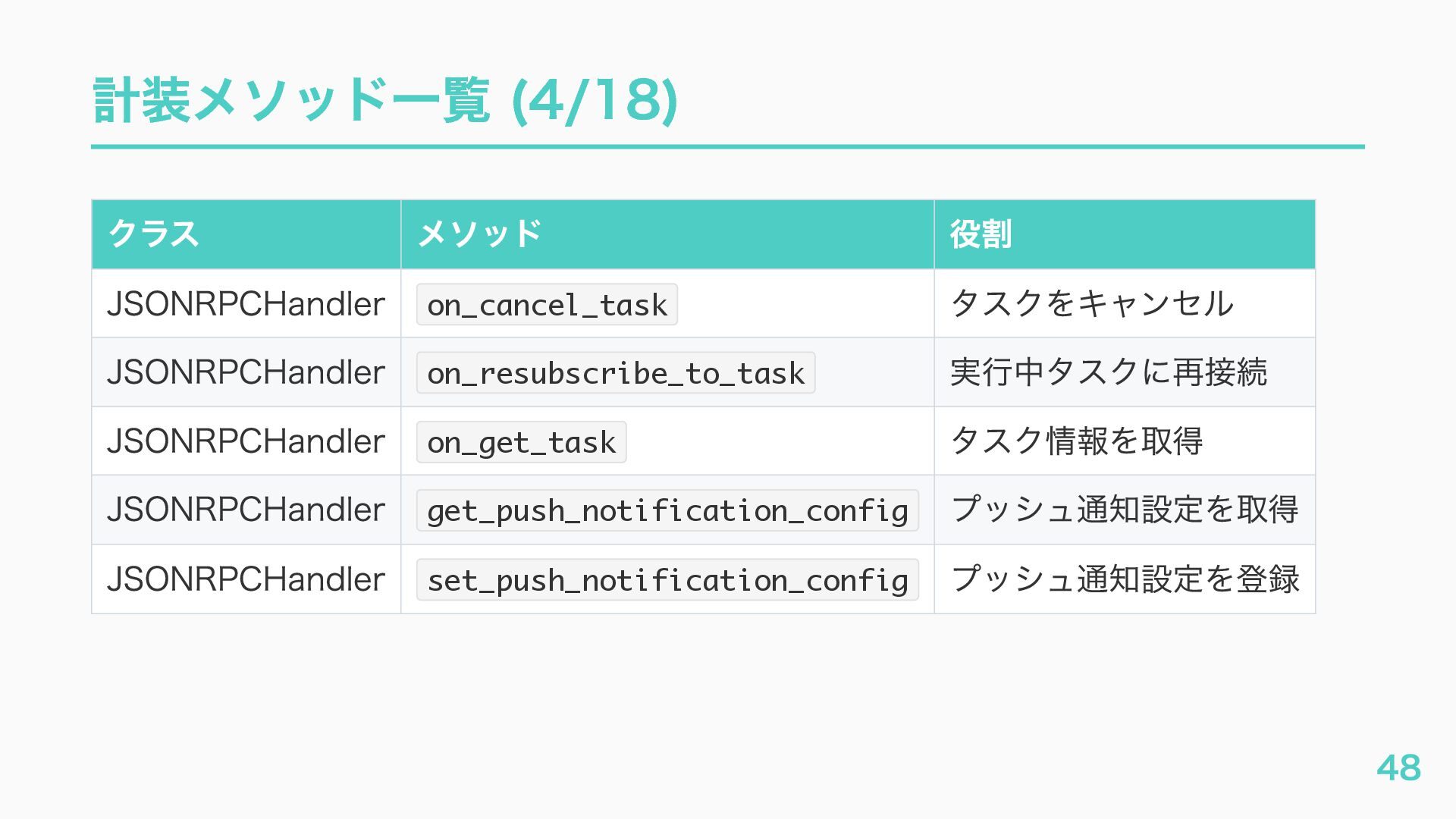Select get_push_notification_config method cell

(x=667, y=510)
